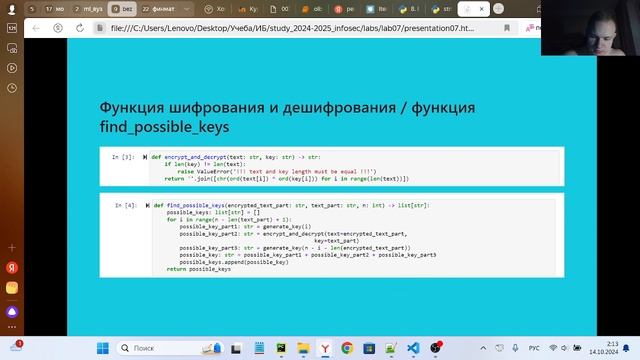Viewport: 640px width, 360px height.
Task: Expand the tab groups dropdown chevron
Action: click(187, 9)
